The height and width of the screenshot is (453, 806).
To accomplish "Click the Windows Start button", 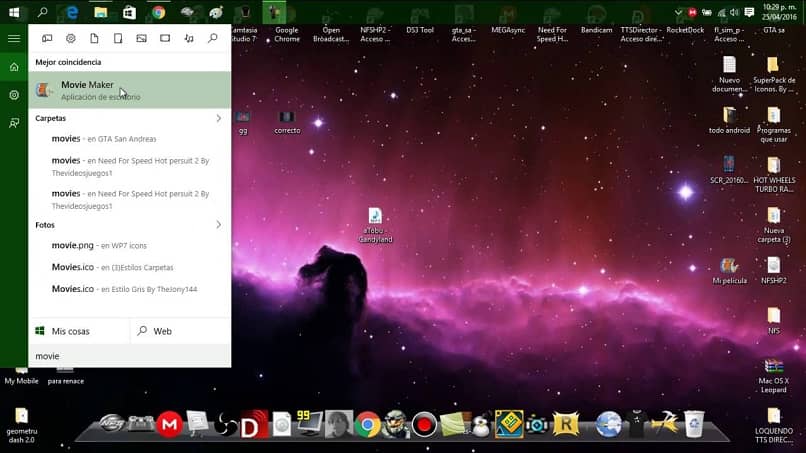I will pos(14,12).
